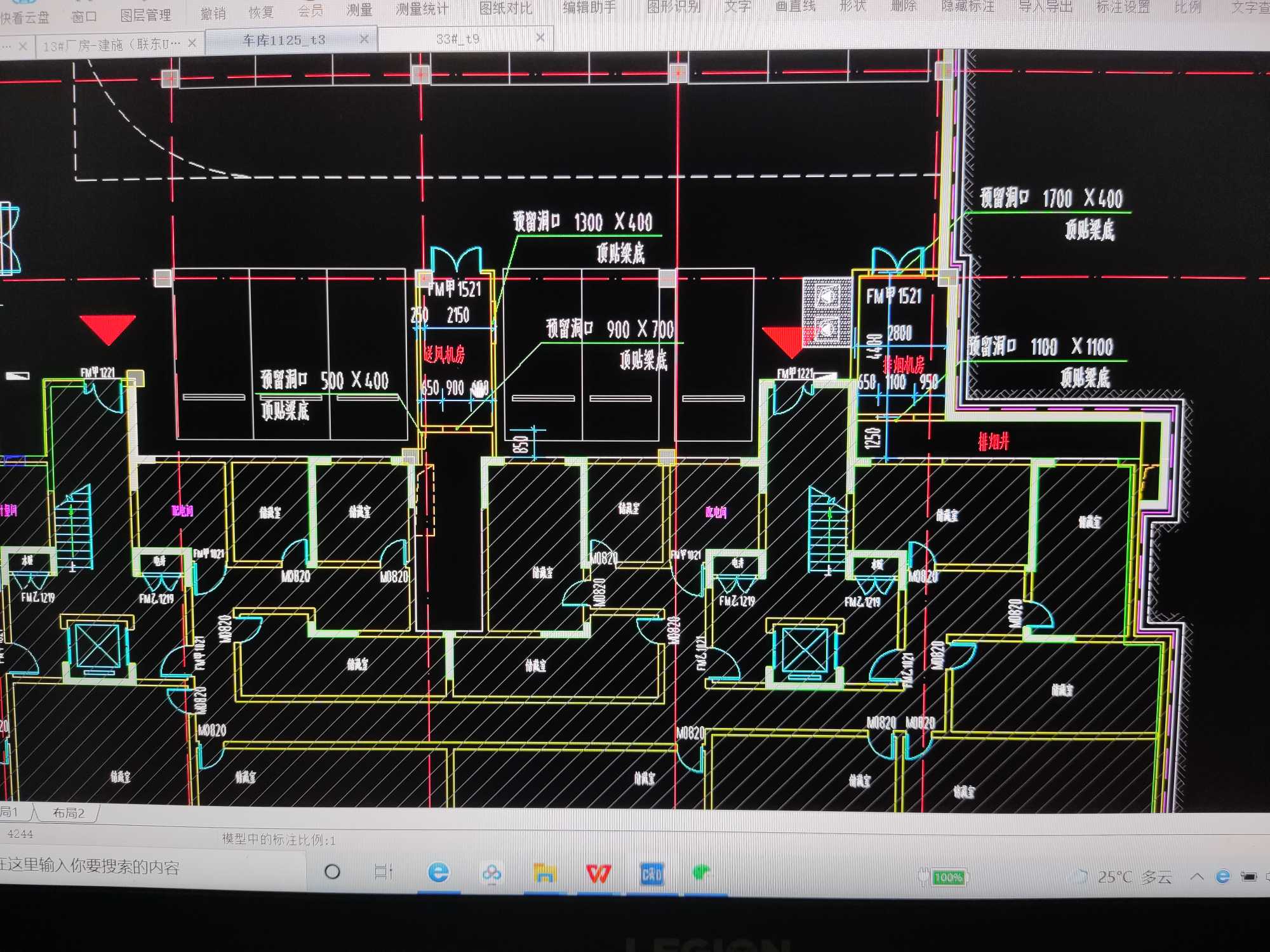Select the 画直线 draw line tool
Image resolution: width=1270 pixels, height=952 pixels.
tap(796, 6)
